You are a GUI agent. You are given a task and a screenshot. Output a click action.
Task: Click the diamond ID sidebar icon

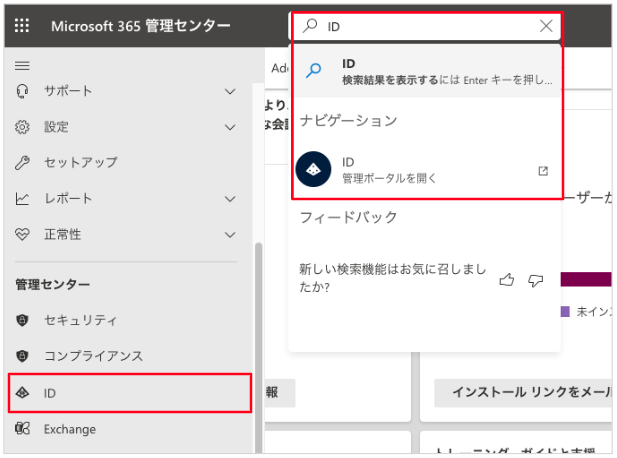(22, 393)
